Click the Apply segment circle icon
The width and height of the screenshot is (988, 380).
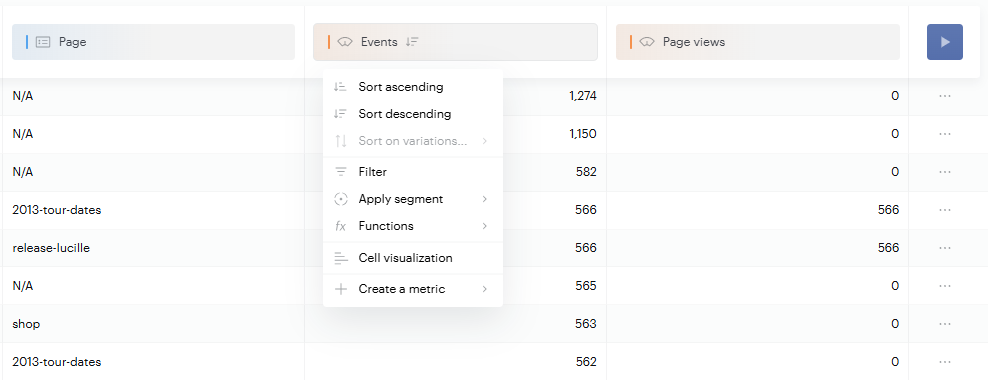pyautogui.click(x=341, y=199)
